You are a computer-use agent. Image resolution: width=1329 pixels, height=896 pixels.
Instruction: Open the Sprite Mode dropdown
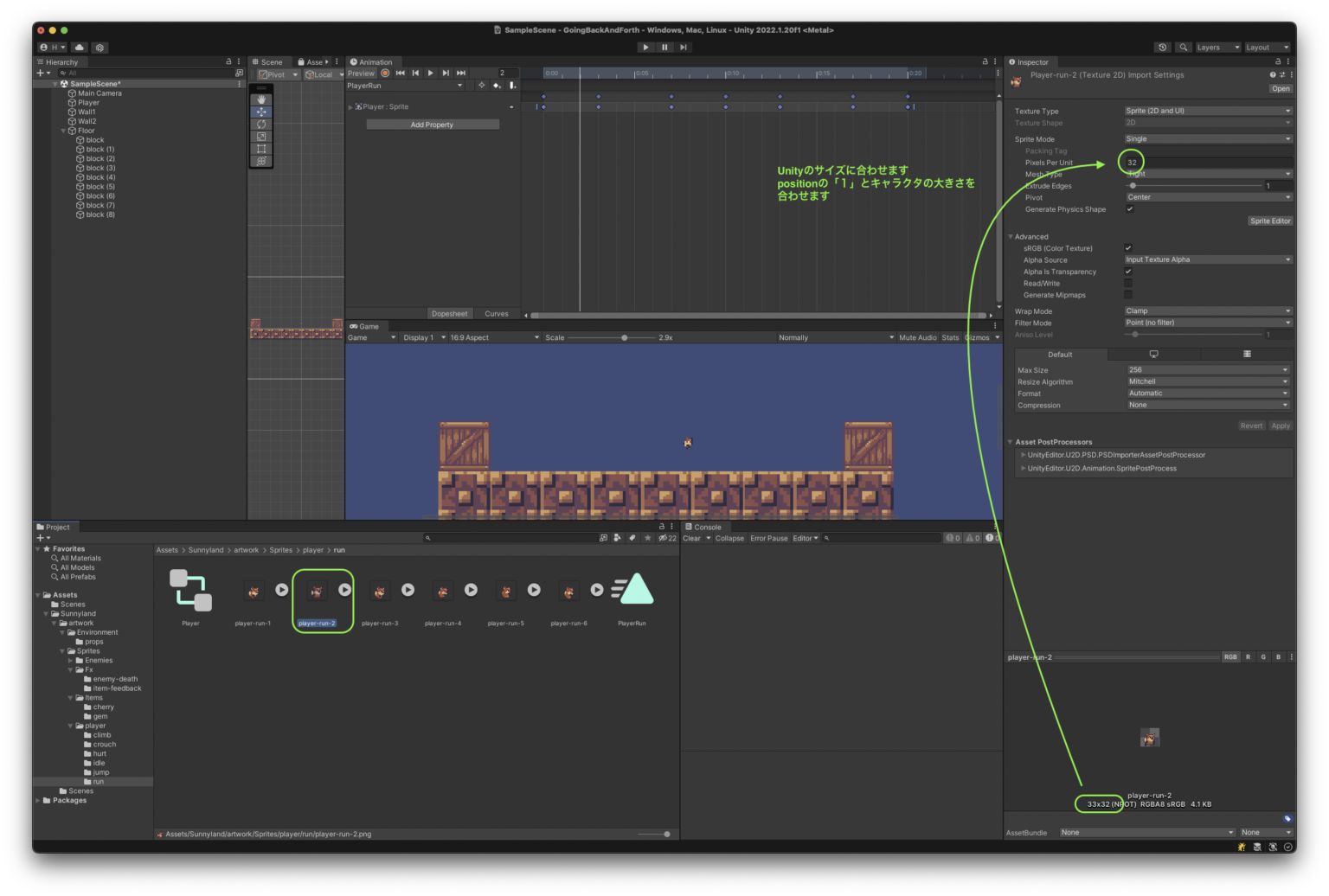(x=1208, y=138)
